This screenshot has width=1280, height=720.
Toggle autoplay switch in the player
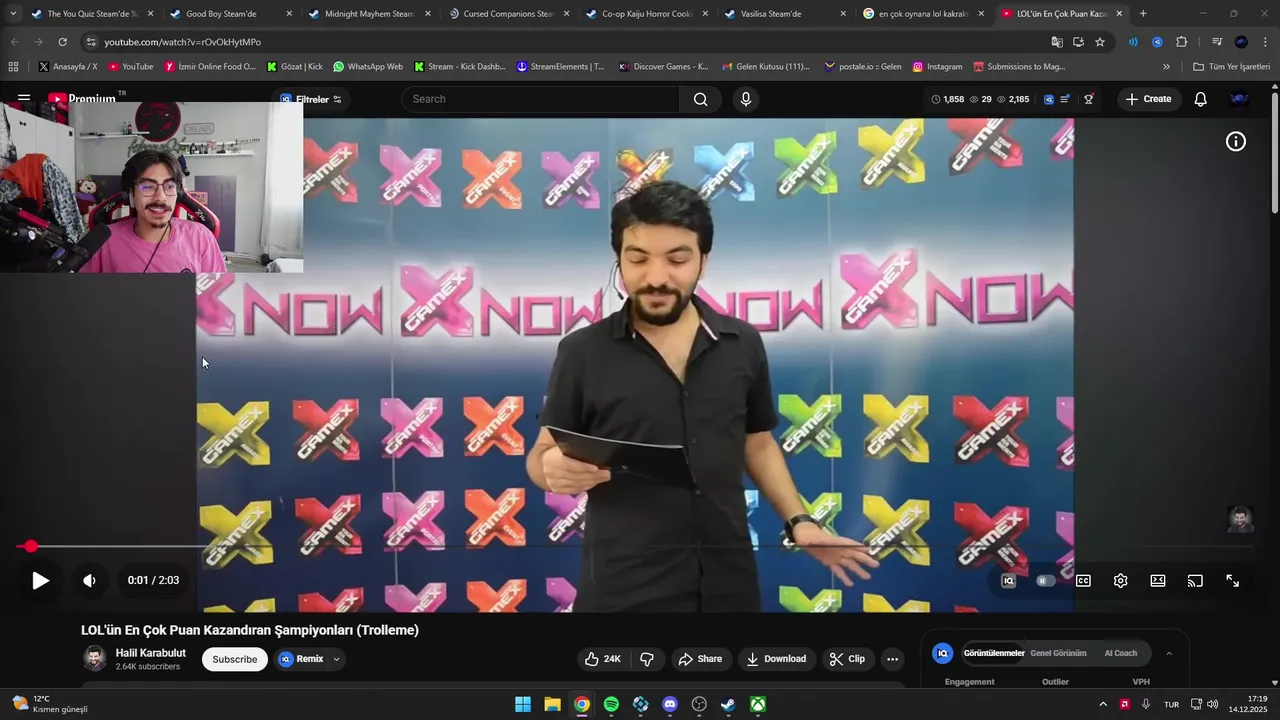click(1045, 581)
